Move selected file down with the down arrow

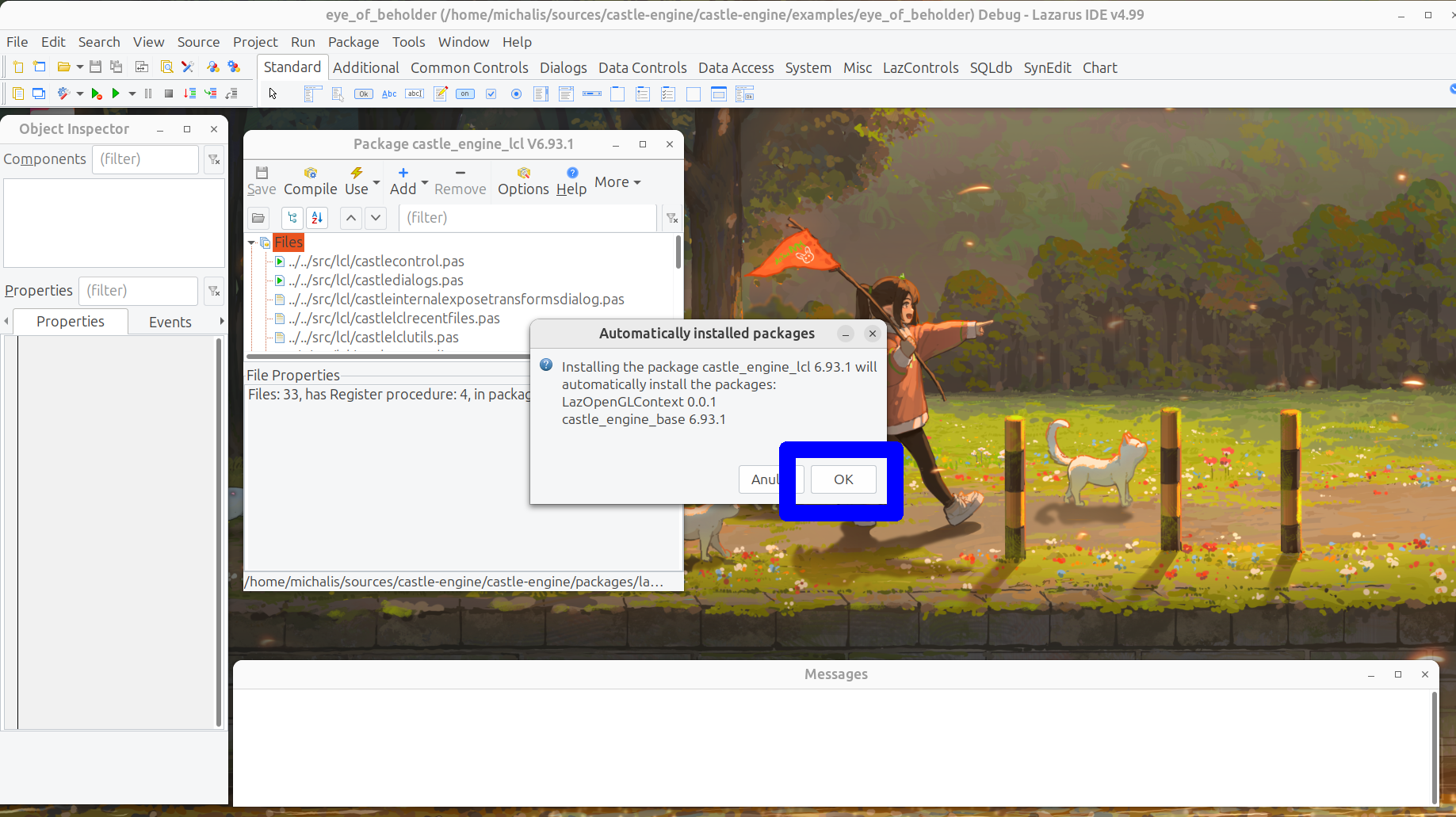tap(376, 217)
